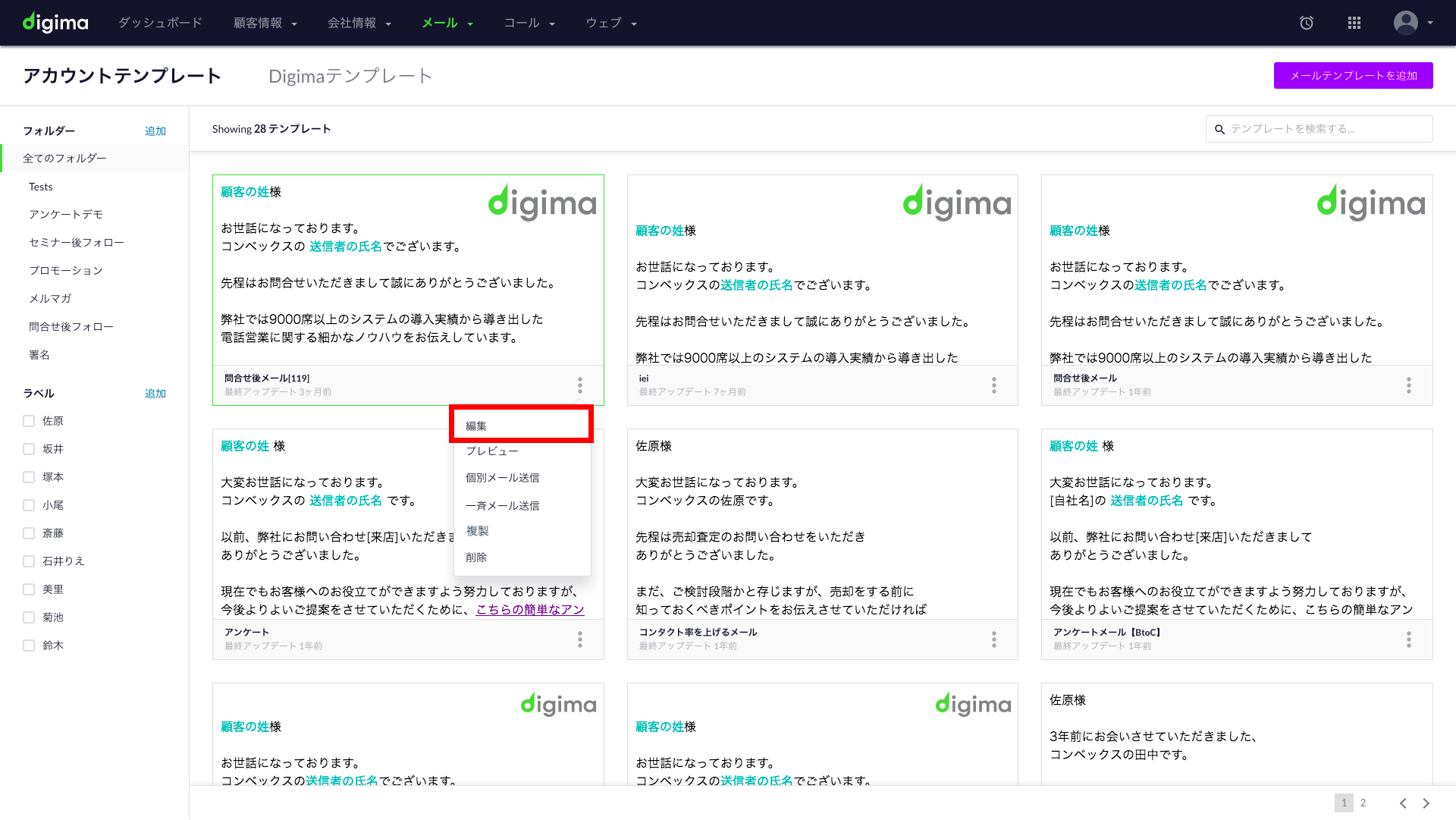1456x820 pixels.
Task: Go to next page arrow
Action: [1426, 803]
